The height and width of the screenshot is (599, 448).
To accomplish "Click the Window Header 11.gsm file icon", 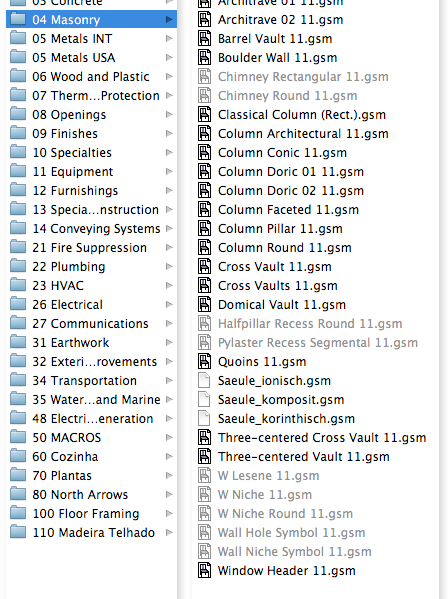I will (204, 571).
